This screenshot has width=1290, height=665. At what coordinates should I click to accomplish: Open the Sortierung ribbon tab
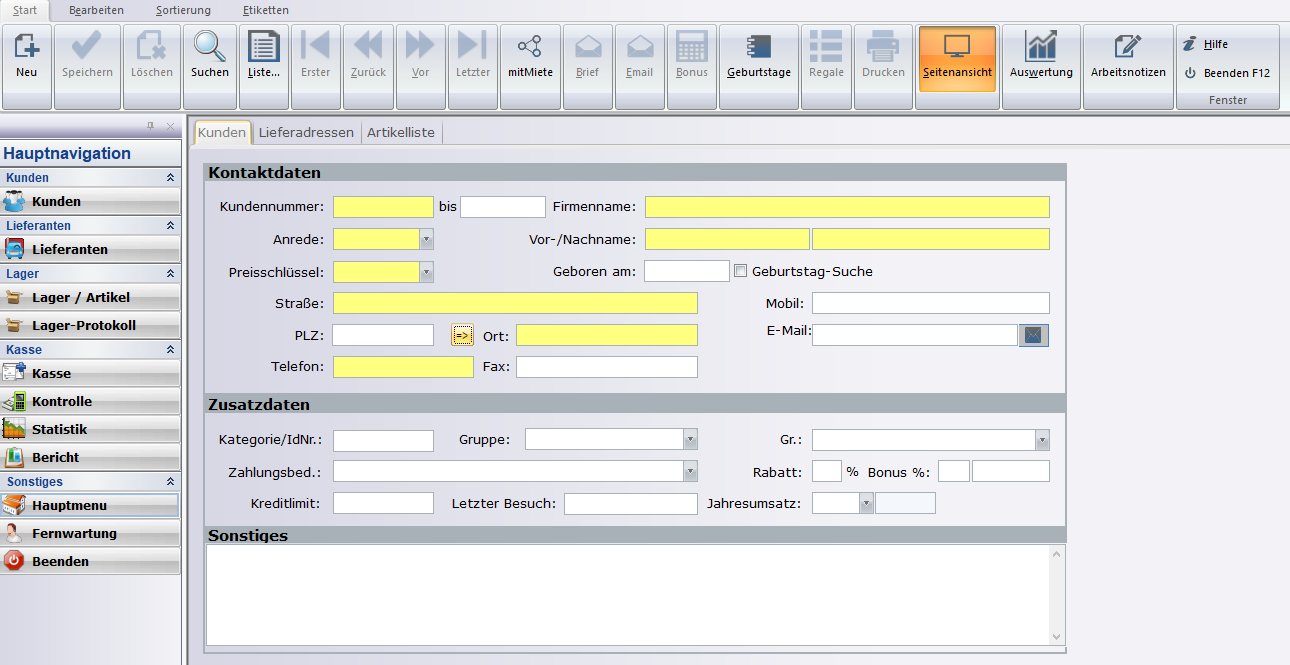point(183,10)
